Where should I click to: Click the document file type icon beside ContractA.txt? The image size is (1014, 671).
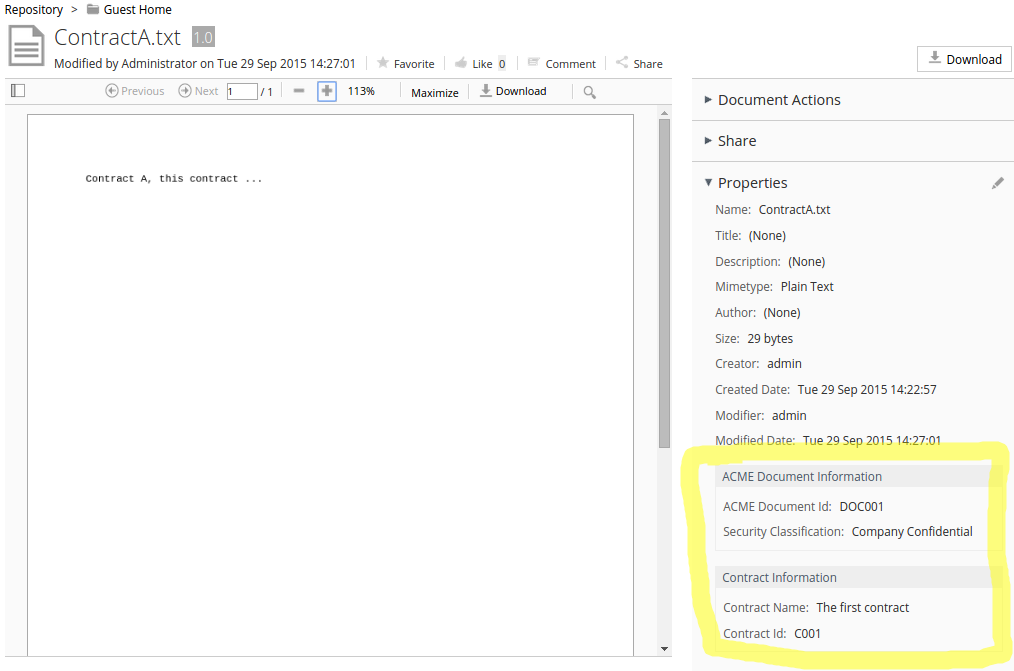click(26, 46)
